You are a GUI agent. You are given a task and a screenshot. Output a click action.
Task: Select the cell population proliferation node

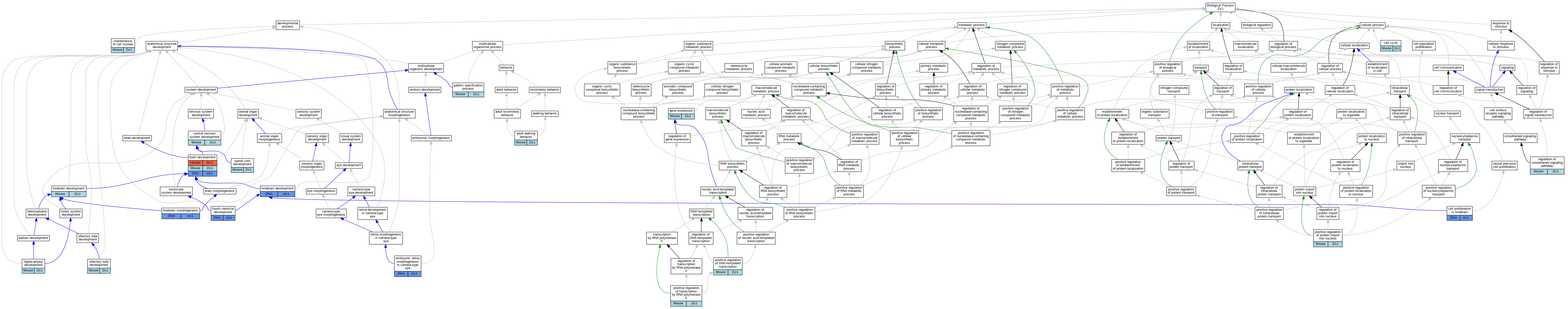point(1424,46)
